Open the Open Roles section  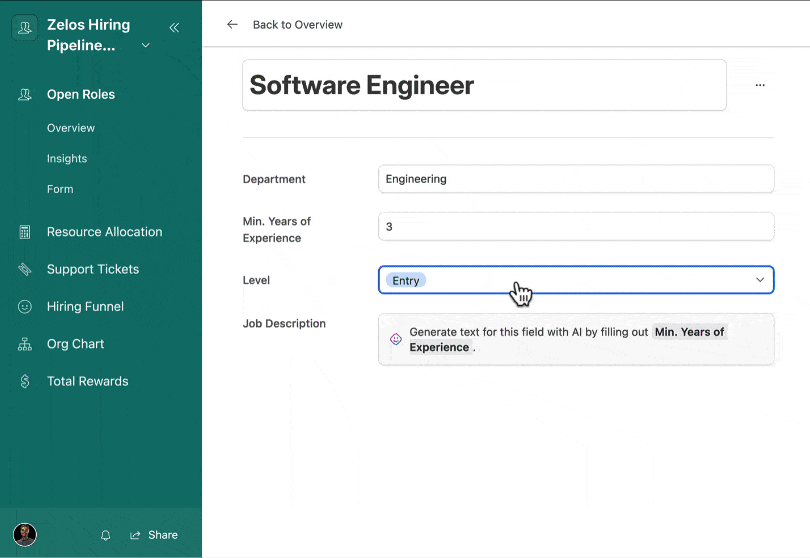pyautogui.click(x=81, y=95)
